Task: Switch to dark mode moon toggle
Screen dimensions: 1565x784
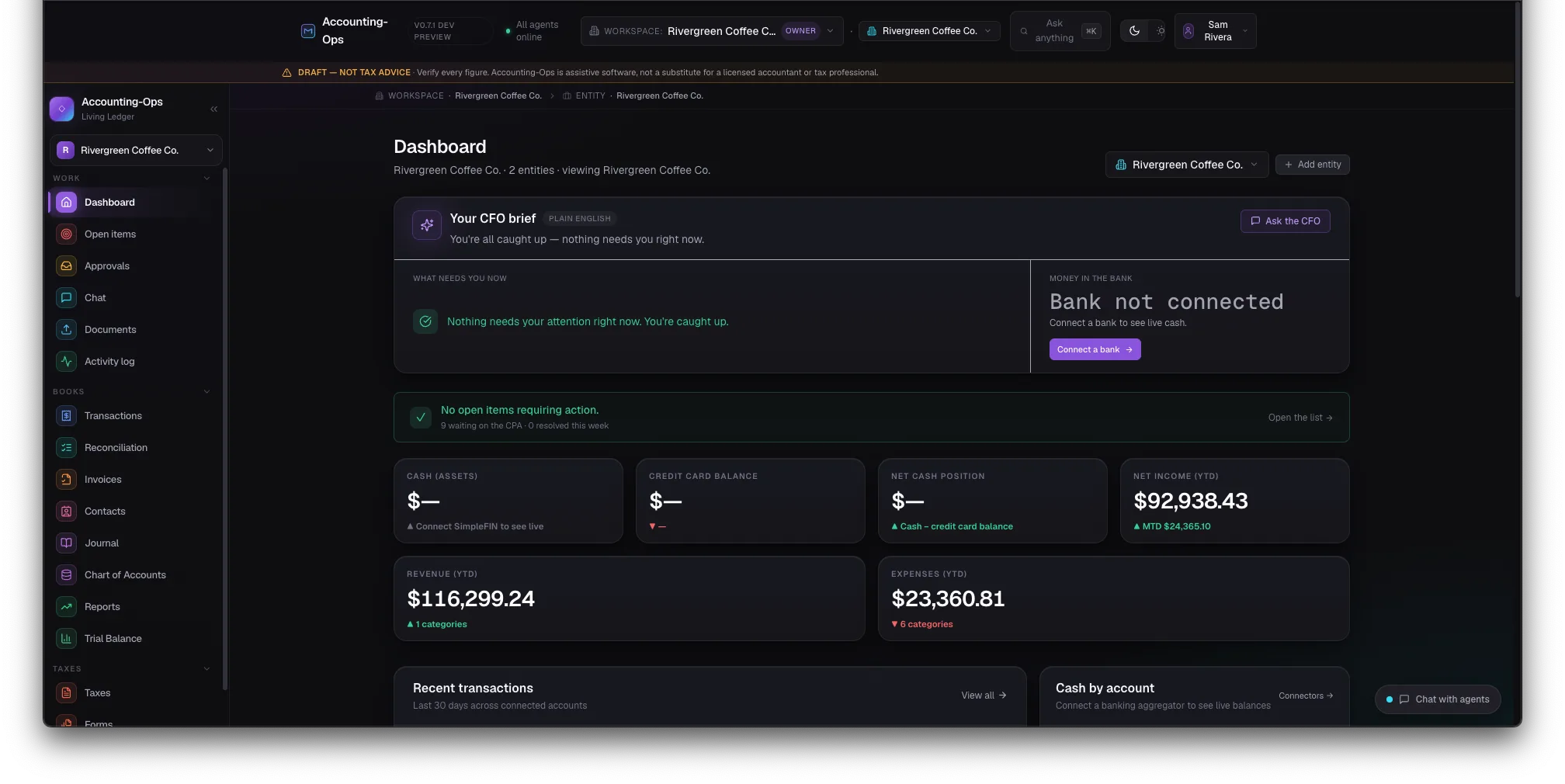Action: point(1134,31)
